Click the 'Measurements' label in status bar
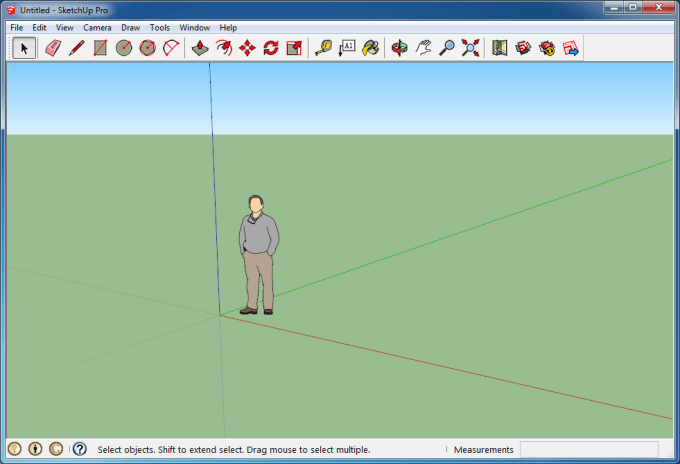Viewport: 680px width, 464px height. tap(484, 450)
